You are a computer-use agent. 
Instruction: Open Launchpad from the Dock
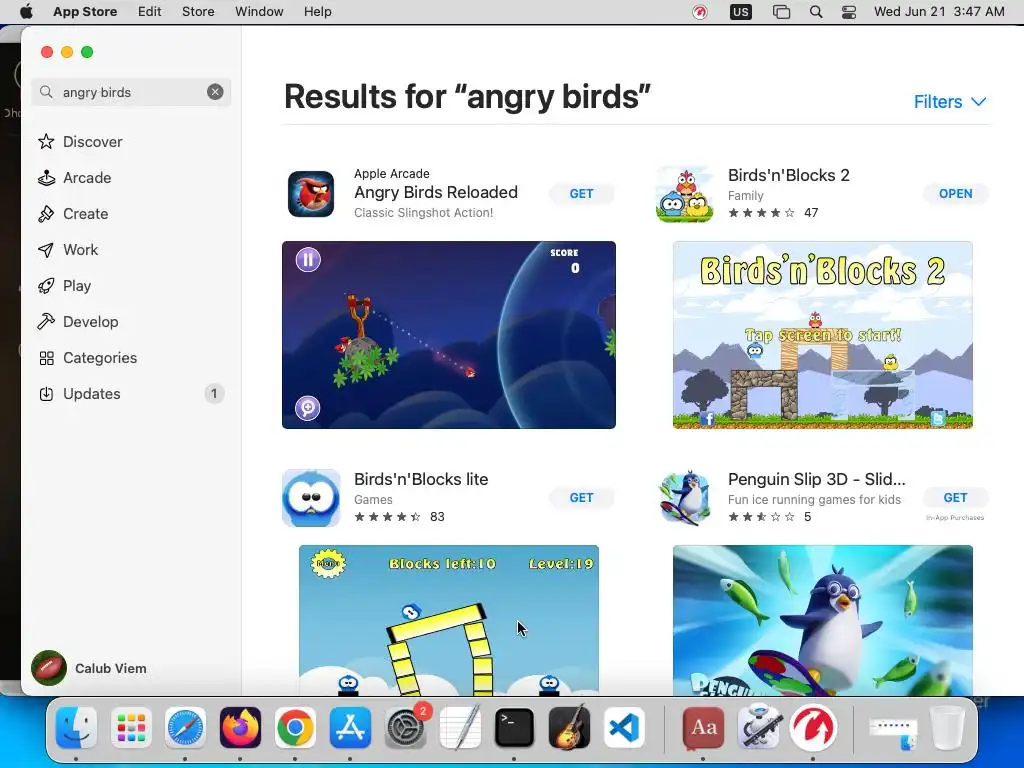(131, 728)
